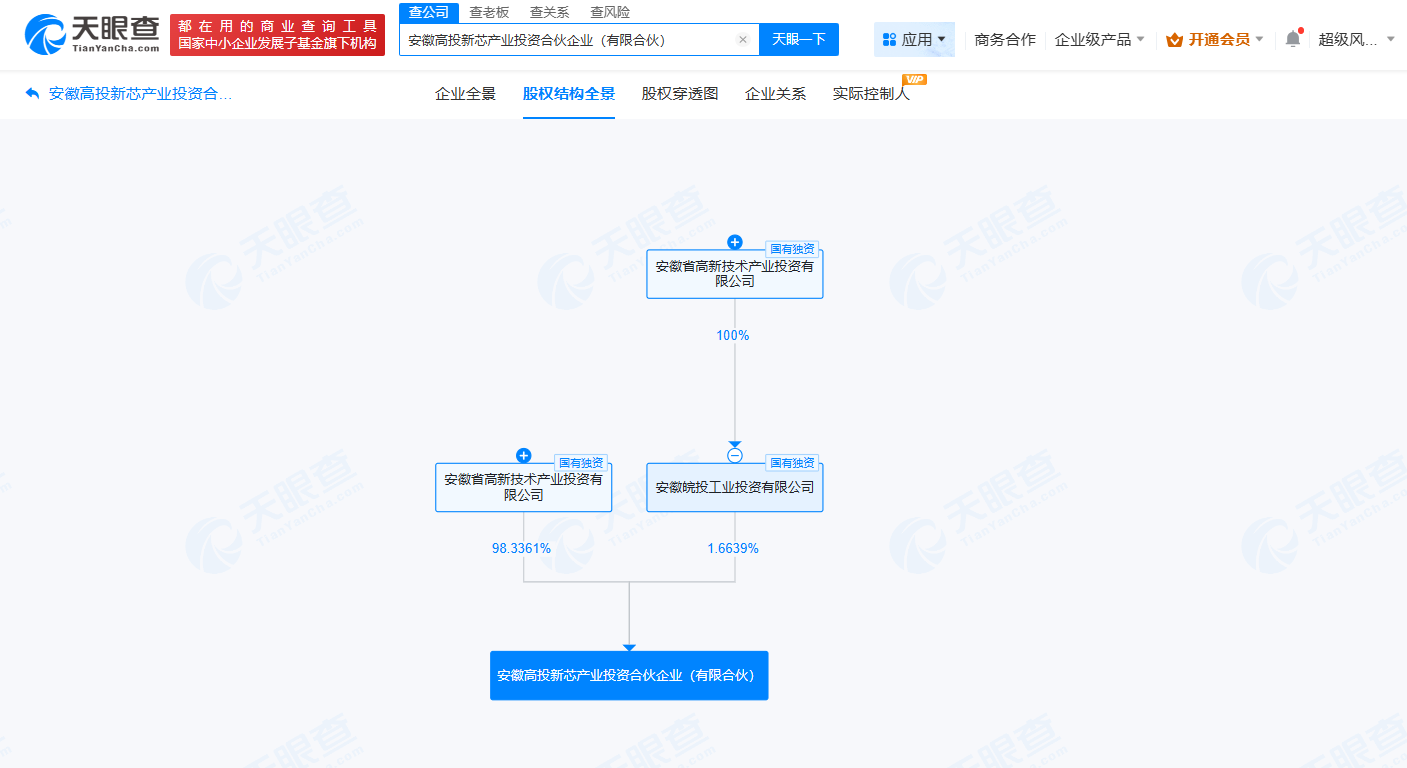
Task: Expand left 安徽省高新技术产业投资有限公司 plus toggle
Action: point(523,455)
